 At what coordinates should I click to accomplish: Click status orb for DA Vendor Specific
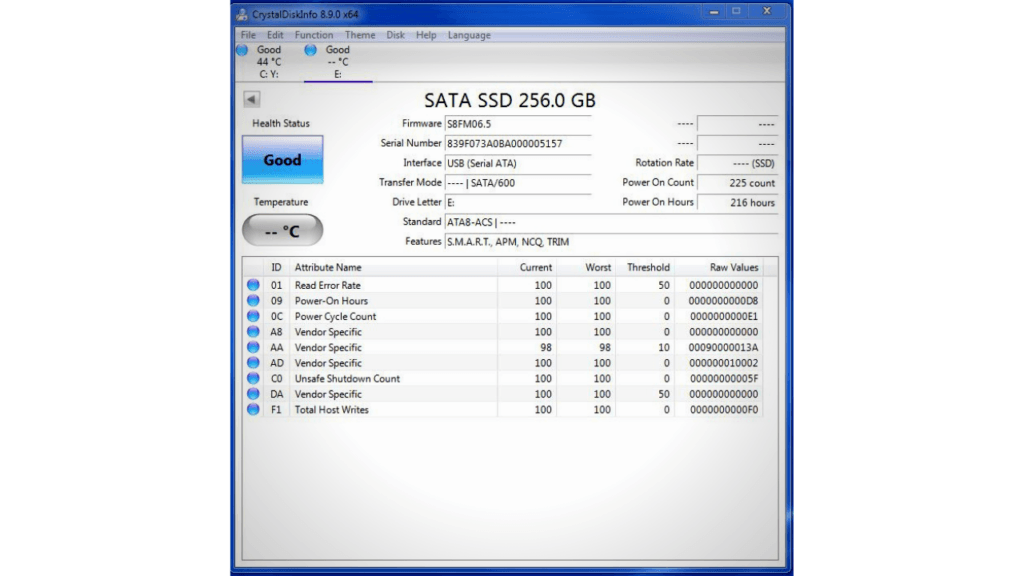coord(253,394)
